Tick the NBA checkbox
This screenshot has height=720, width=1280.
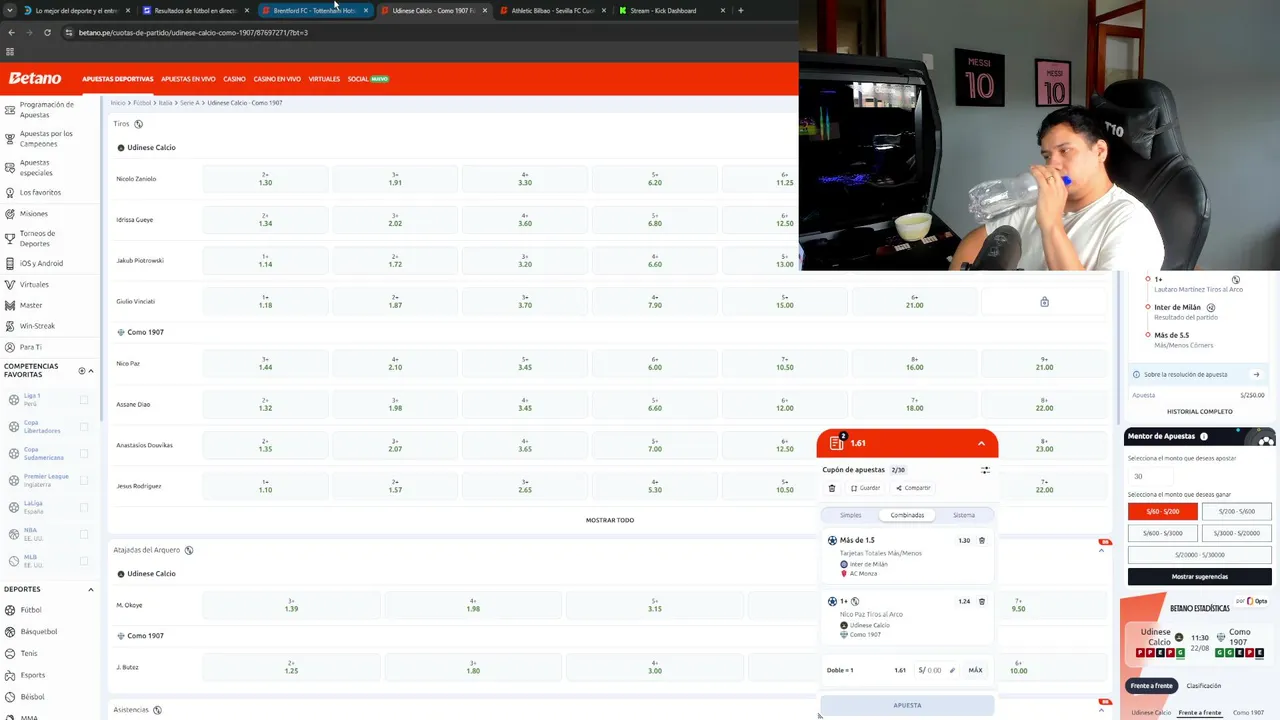pos(84,535)
